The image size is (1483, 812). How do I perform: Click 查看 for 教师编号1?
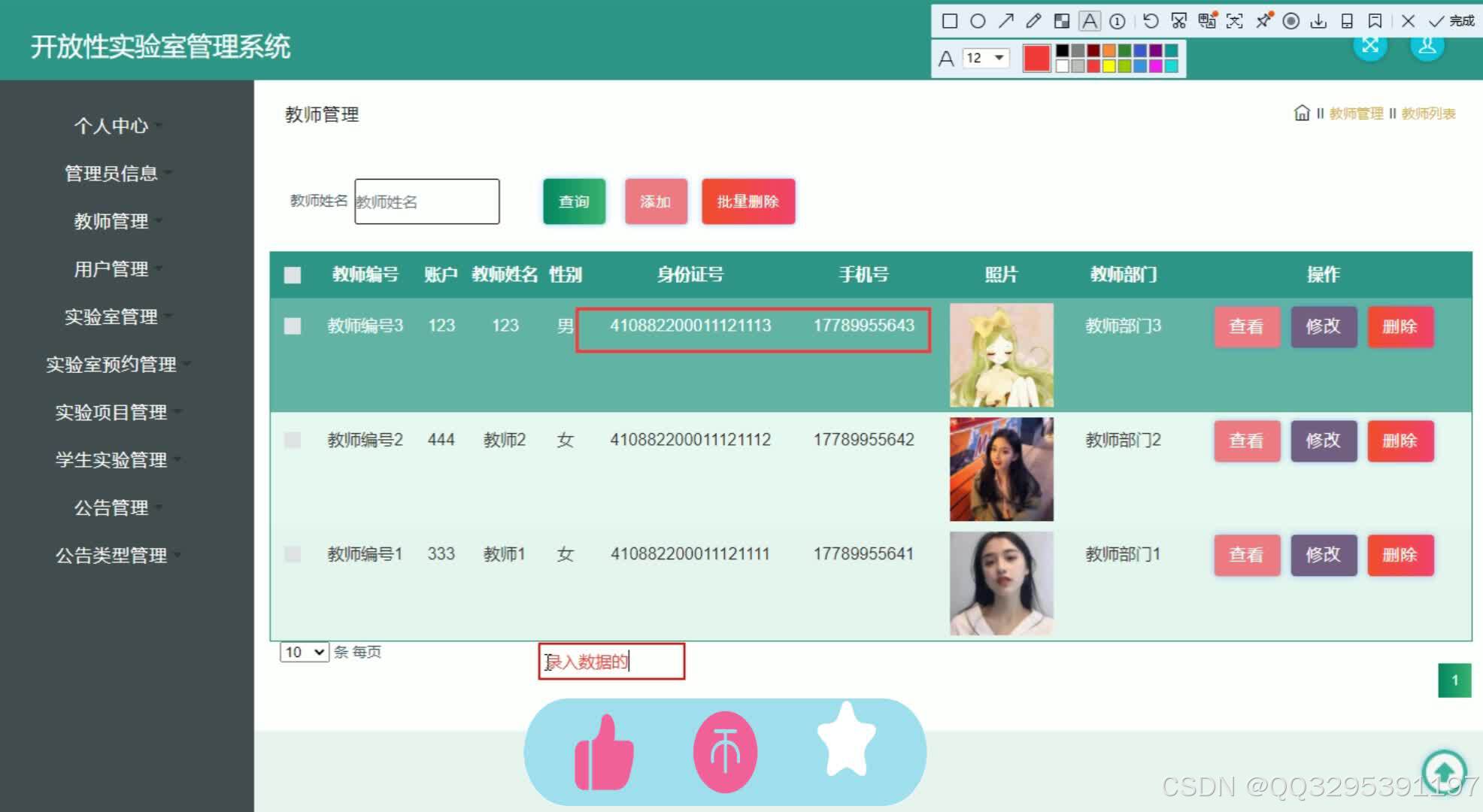1247,555
